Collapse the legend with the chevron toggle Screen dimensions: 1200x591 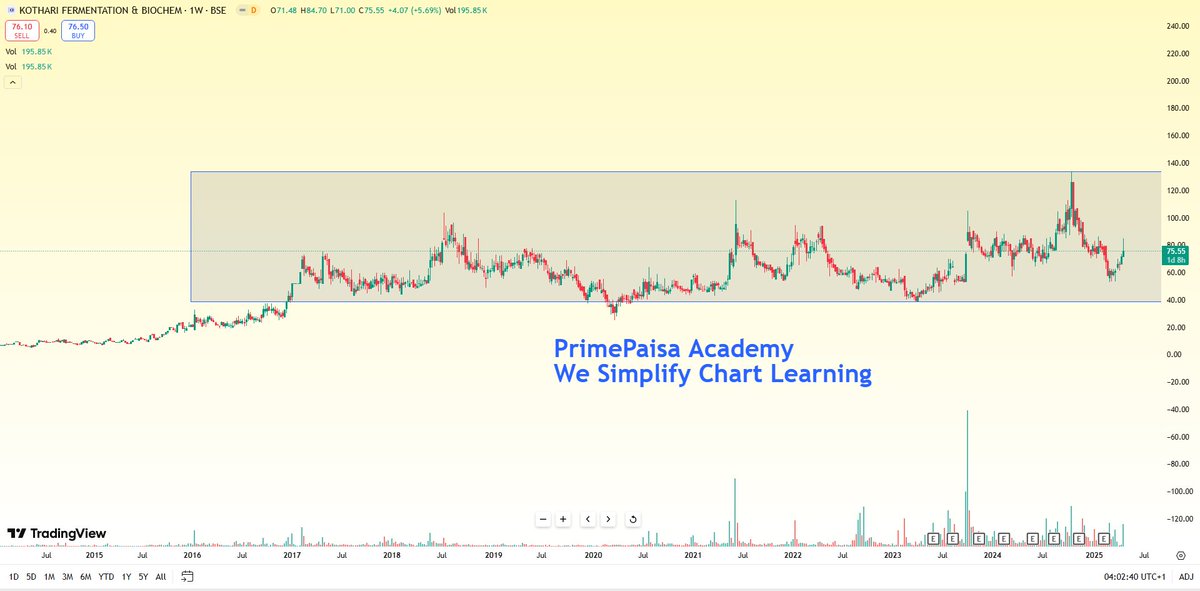[x=12, y=81]
